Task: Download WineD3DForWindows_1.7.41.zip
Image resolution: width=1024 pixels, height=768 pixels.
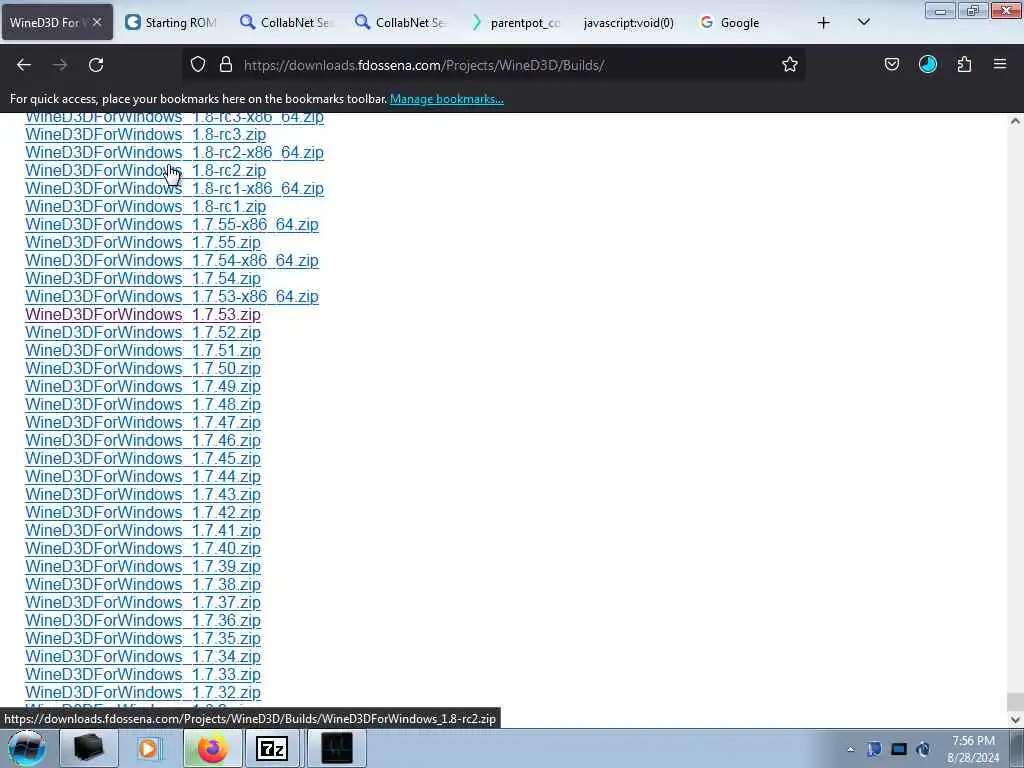Action: pos(143,530)
